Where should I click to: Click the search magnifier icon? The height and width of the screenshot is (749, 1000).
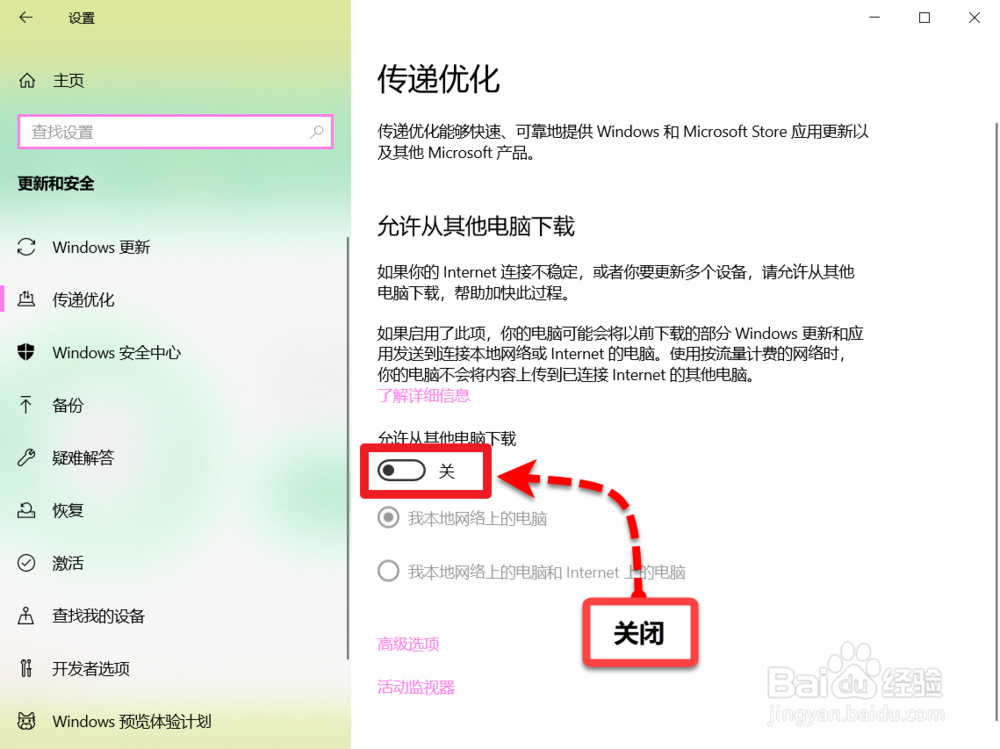click(x=316, y=131)
